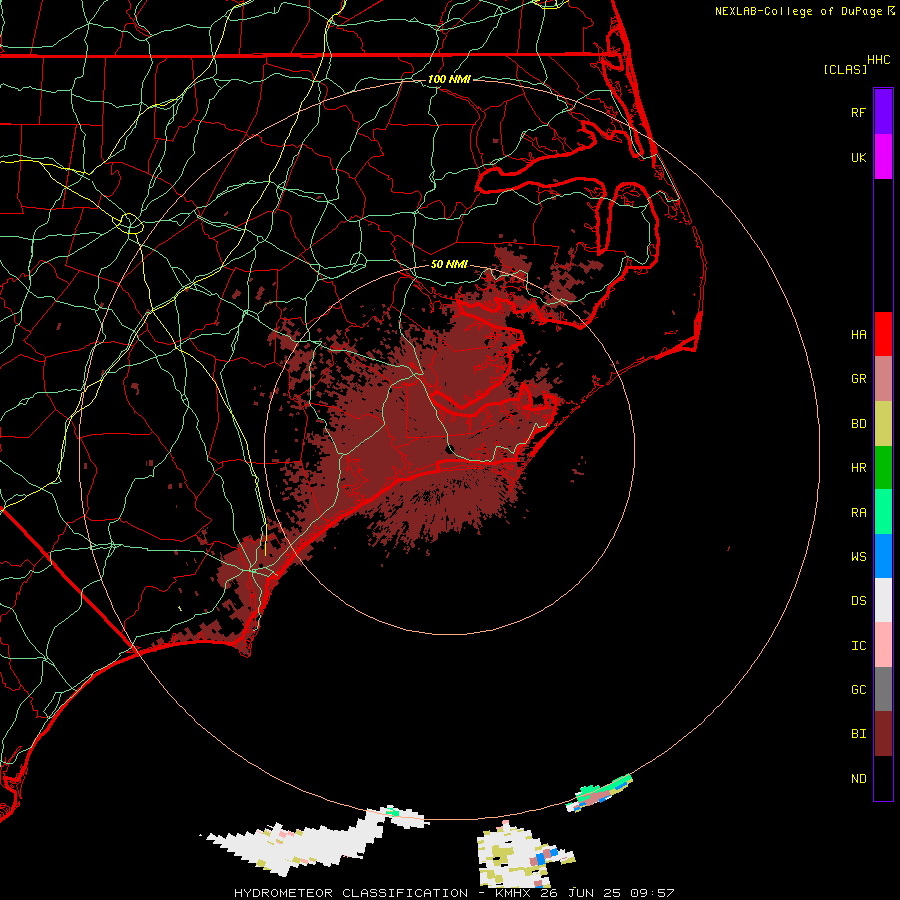Click the RF legend label
This screenshot has width=900, height=900.
[x=858, y=113]
